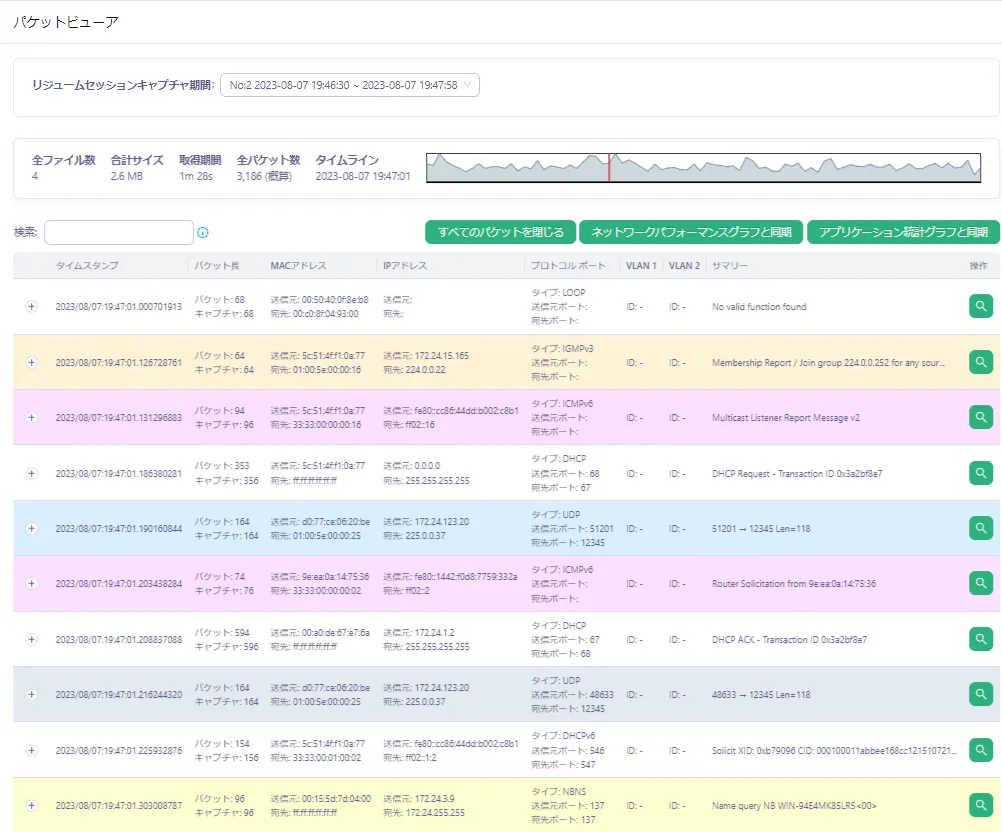This screenshot has height=832, width=1002.
Task: Open the magnifier for the DHCP Request row
Action: tap(980, 473)
